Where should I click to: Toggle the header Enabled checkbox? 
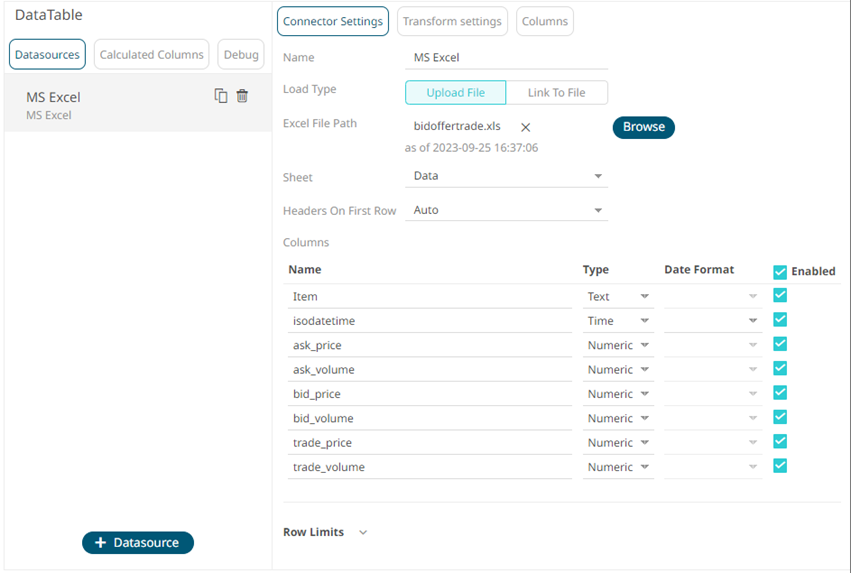780,271
